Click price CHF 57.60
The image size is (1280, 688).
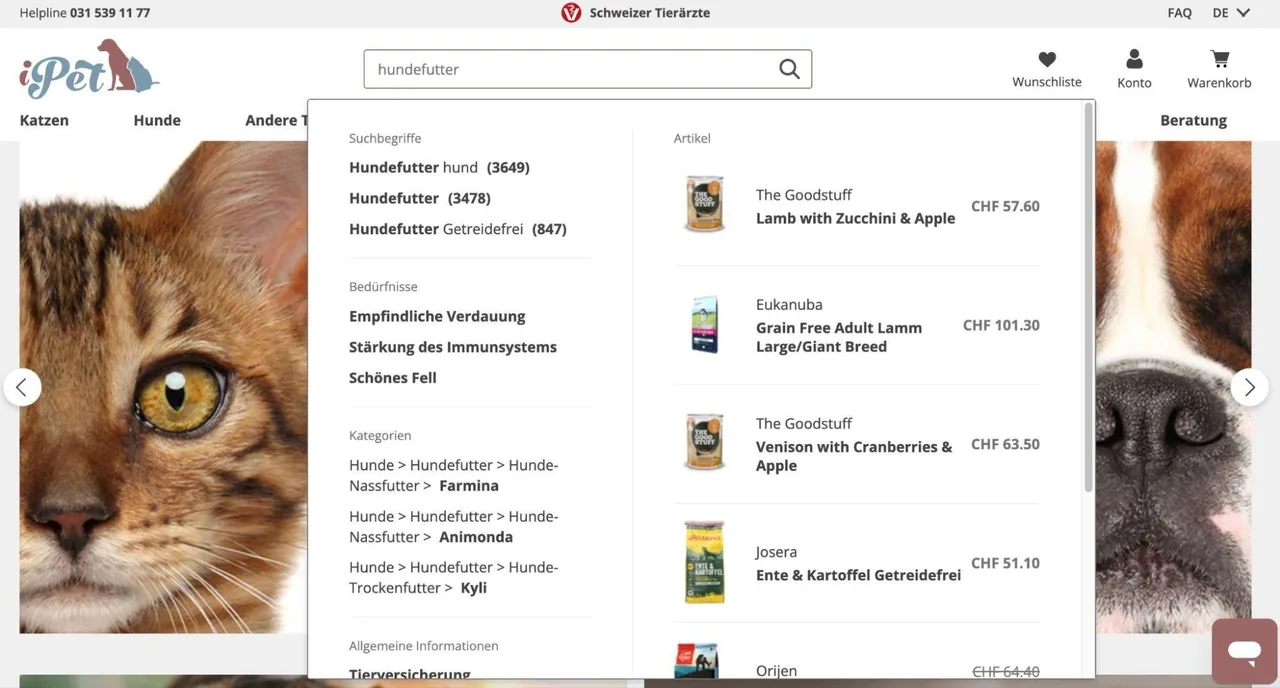point(1005,206)
